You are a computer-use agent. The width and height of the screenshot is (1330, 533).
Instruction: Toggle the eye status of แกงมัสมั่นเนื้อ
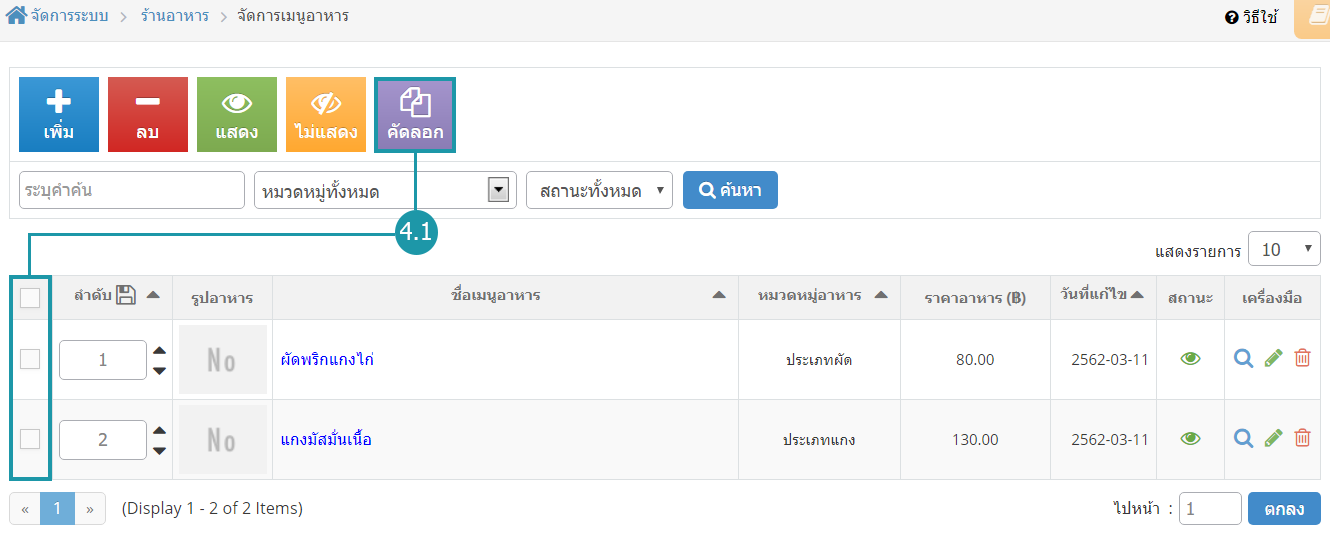coord(1190,438)
